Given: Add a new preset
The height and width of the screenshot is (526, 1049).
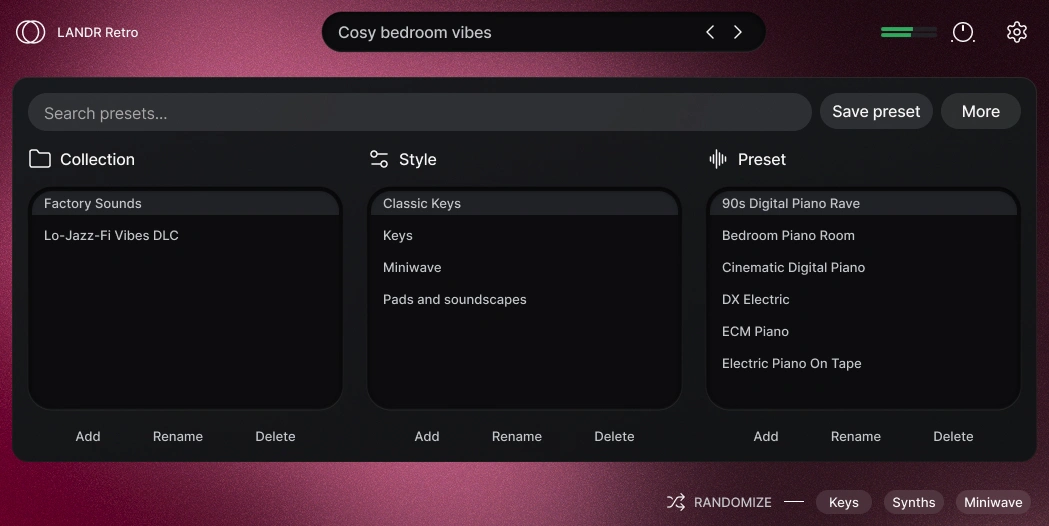Looking at the screenshot, I should (766, 436).
